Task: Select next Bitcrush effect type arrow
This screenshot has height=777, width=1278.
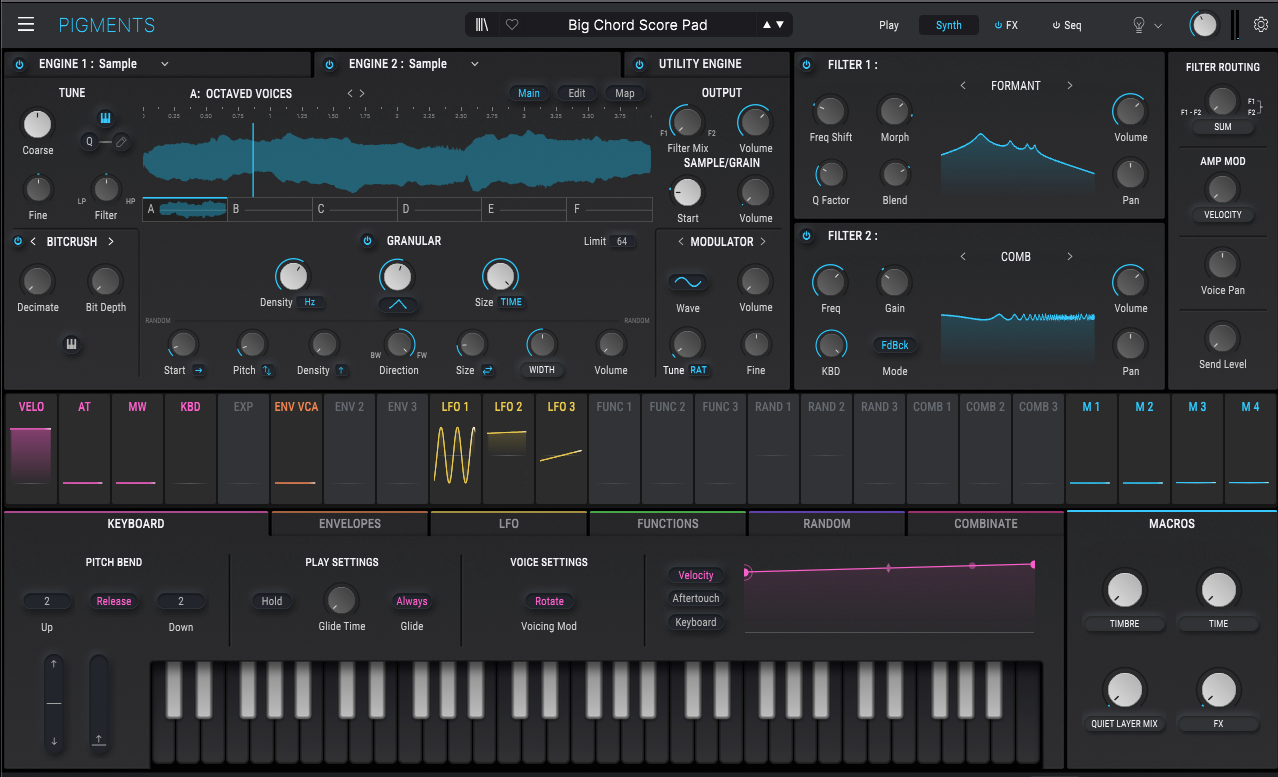Action: tap(111, 241)
